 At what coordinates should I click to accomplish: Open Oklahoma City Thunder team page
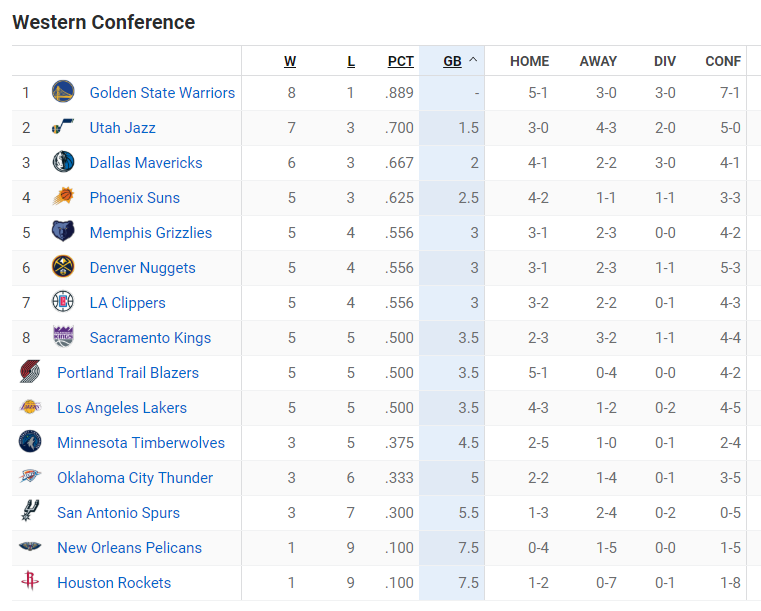coord(135,478)
